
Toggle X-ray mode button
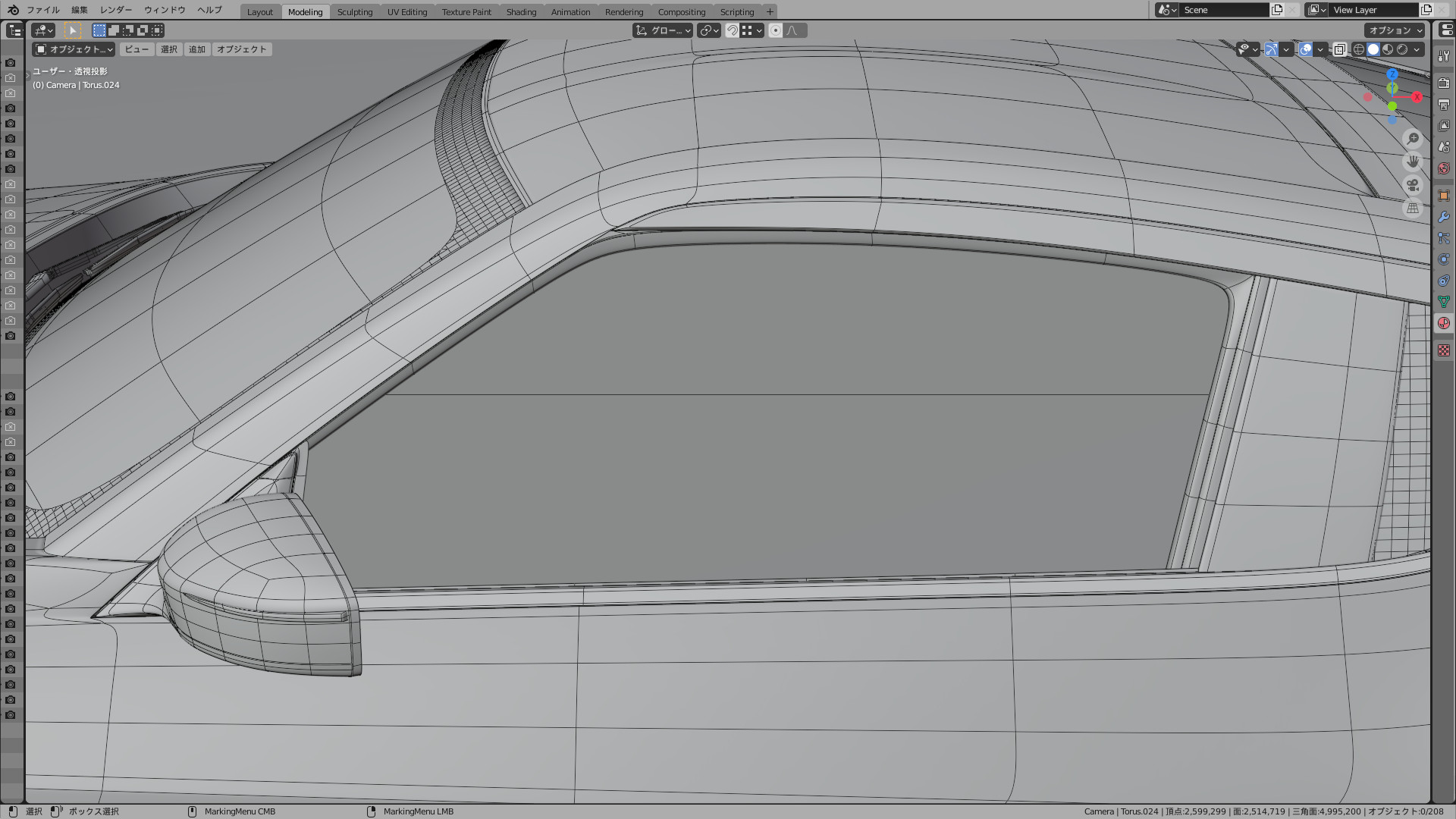[x=1340, y=49]
